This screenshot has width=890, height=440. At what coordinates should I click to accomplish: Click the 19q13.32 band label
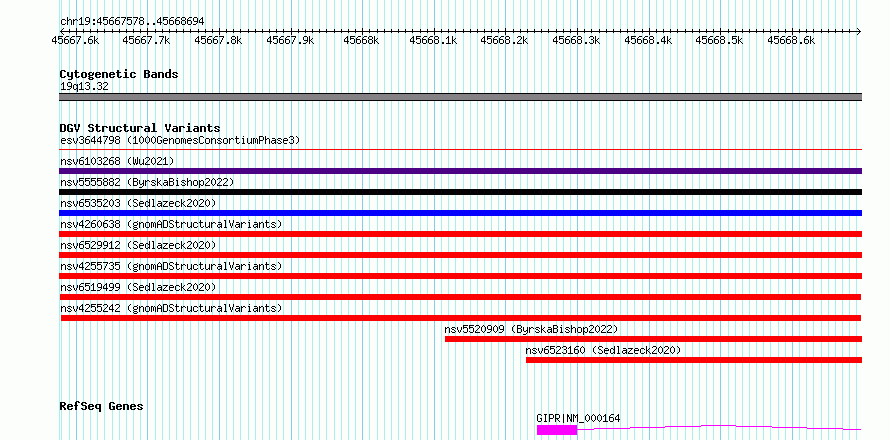84,87
